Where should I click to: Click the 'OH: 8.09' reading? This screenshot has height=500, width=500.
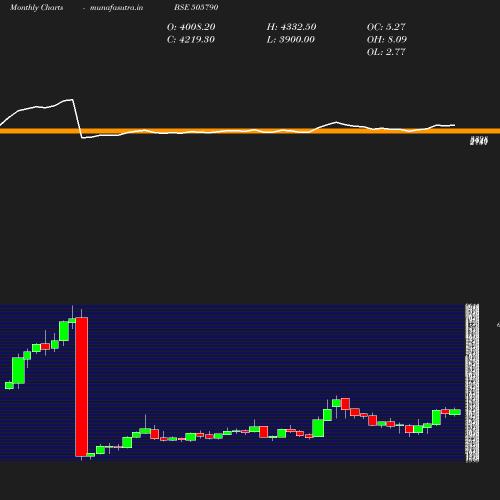(x=387, y=39)
